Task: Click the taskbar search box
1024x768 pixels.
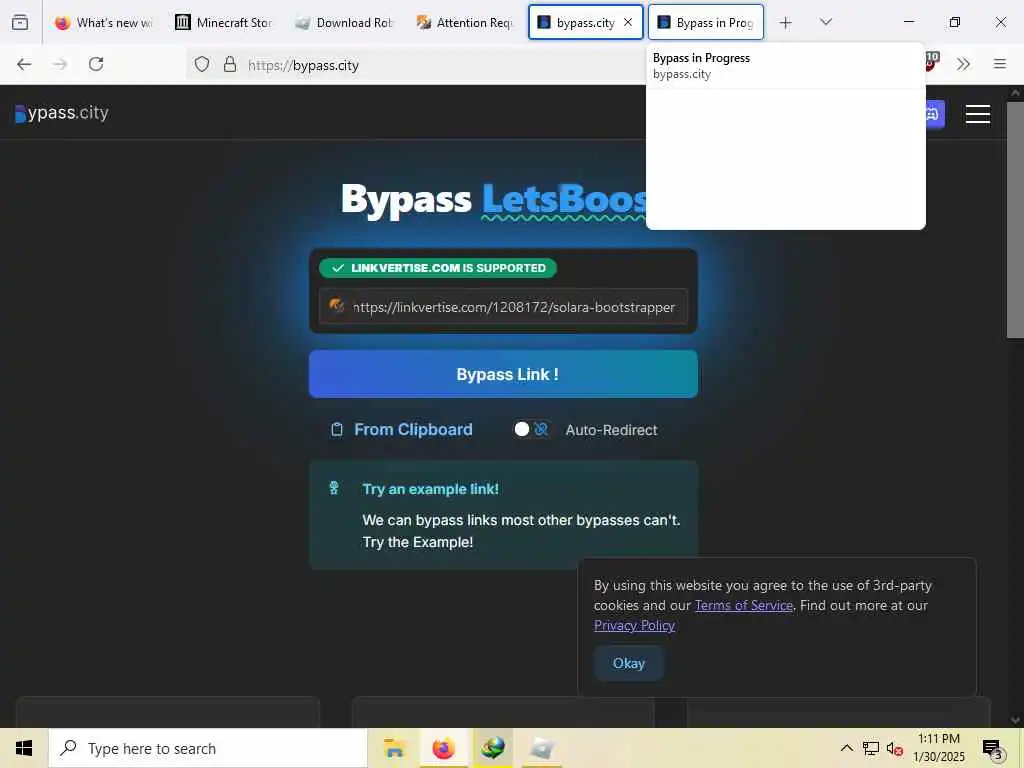Action: (x=208, y=748)
